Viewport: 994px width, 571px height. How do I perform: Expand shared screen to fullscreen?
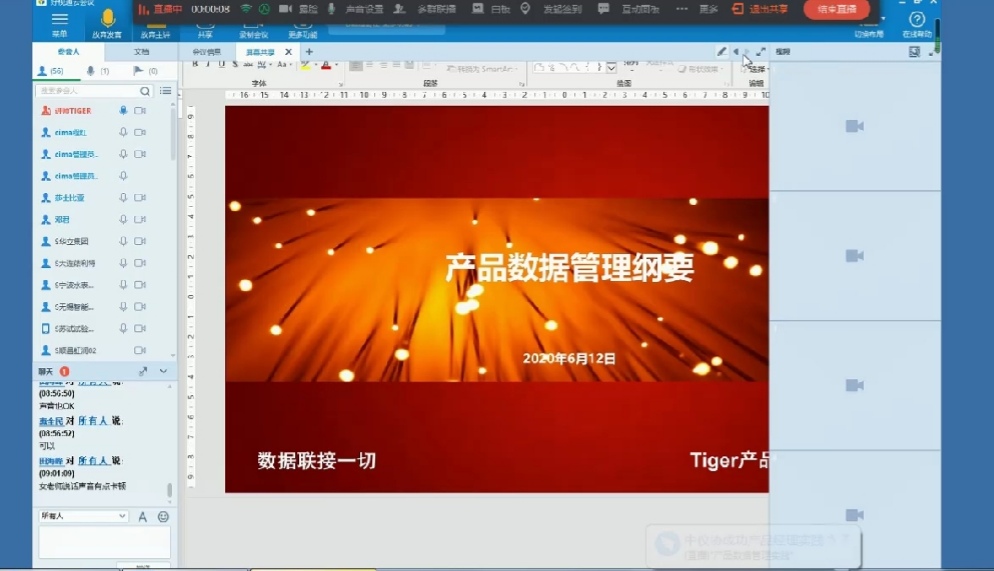click(761, 52)
